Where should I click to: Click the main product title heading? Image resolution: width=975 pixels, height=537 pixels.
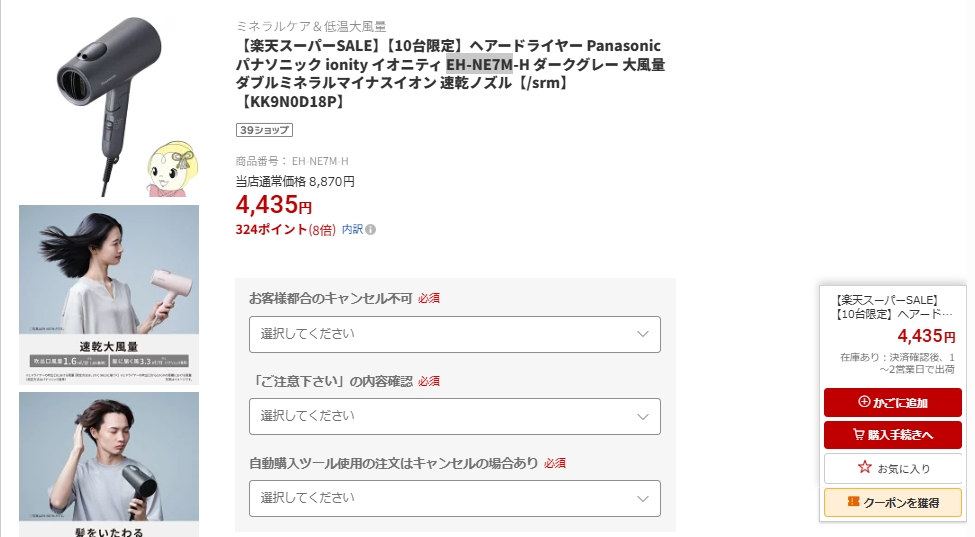(x=450, y=73)
